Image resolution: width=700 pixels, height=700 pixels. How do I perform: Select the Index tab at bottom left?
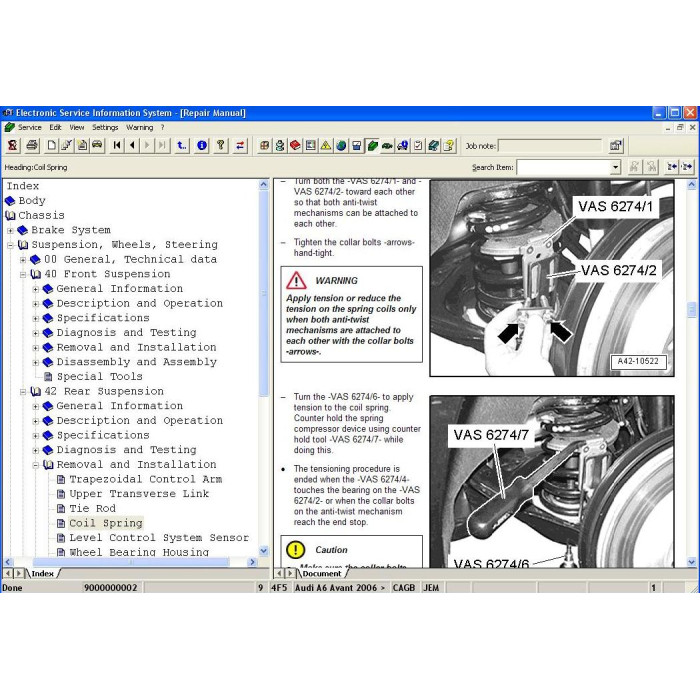tap(42, 574)
